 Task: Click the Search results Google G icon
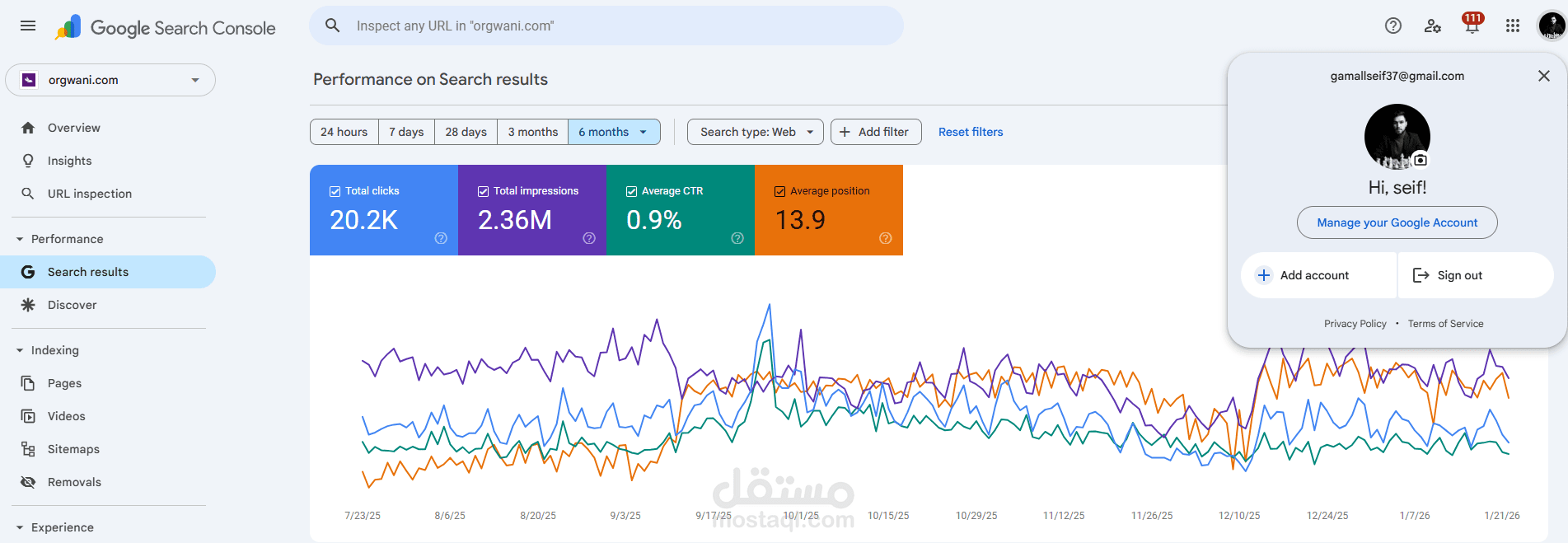[28, 272]
